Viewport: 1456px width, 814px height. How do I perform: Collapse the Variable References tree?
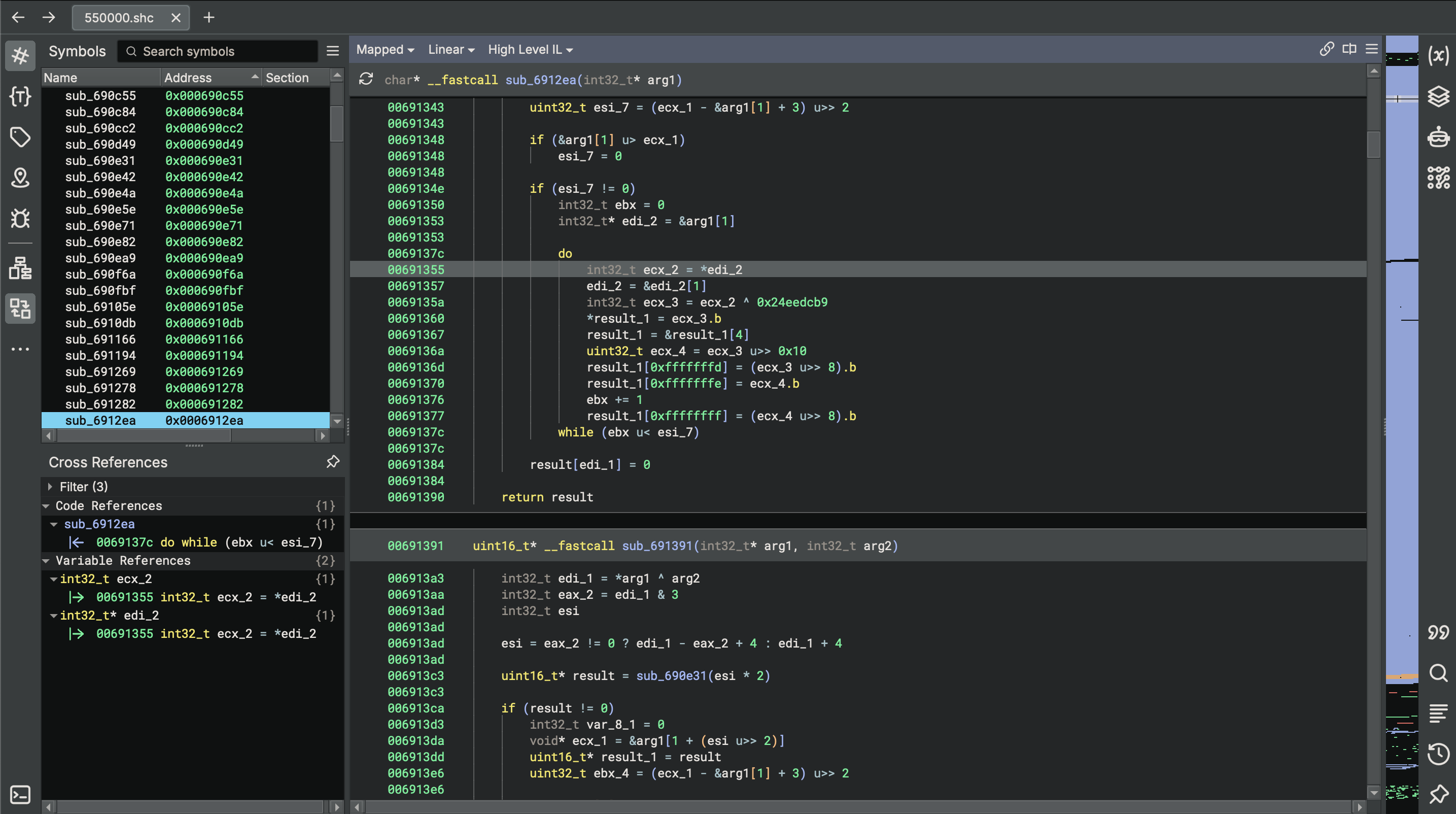46,561
